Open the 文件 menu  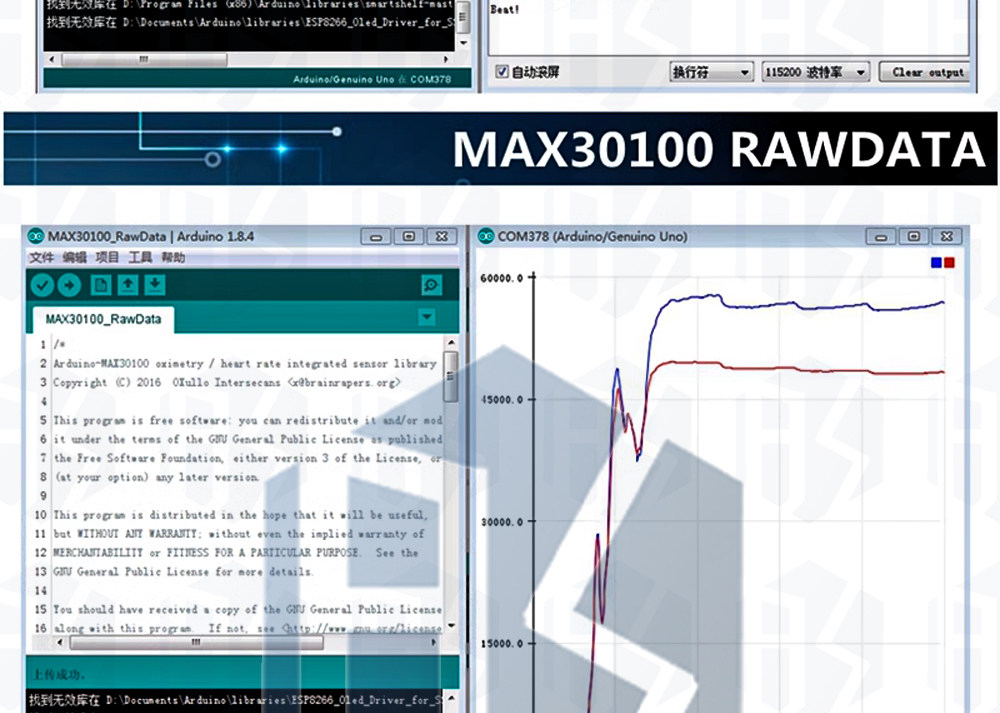41,258
